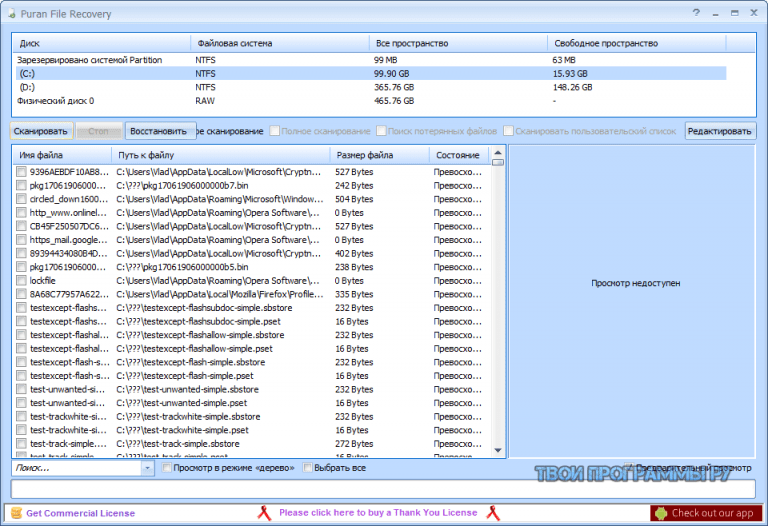This screenshot has width=768, height=526.
Task: Click the red ribbon left of the Thank You text
Action: tap(264, 513)
